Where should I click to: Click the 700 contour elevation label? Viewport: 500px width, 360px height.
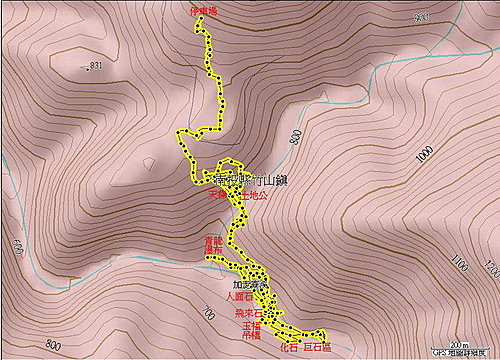[208, 312]
